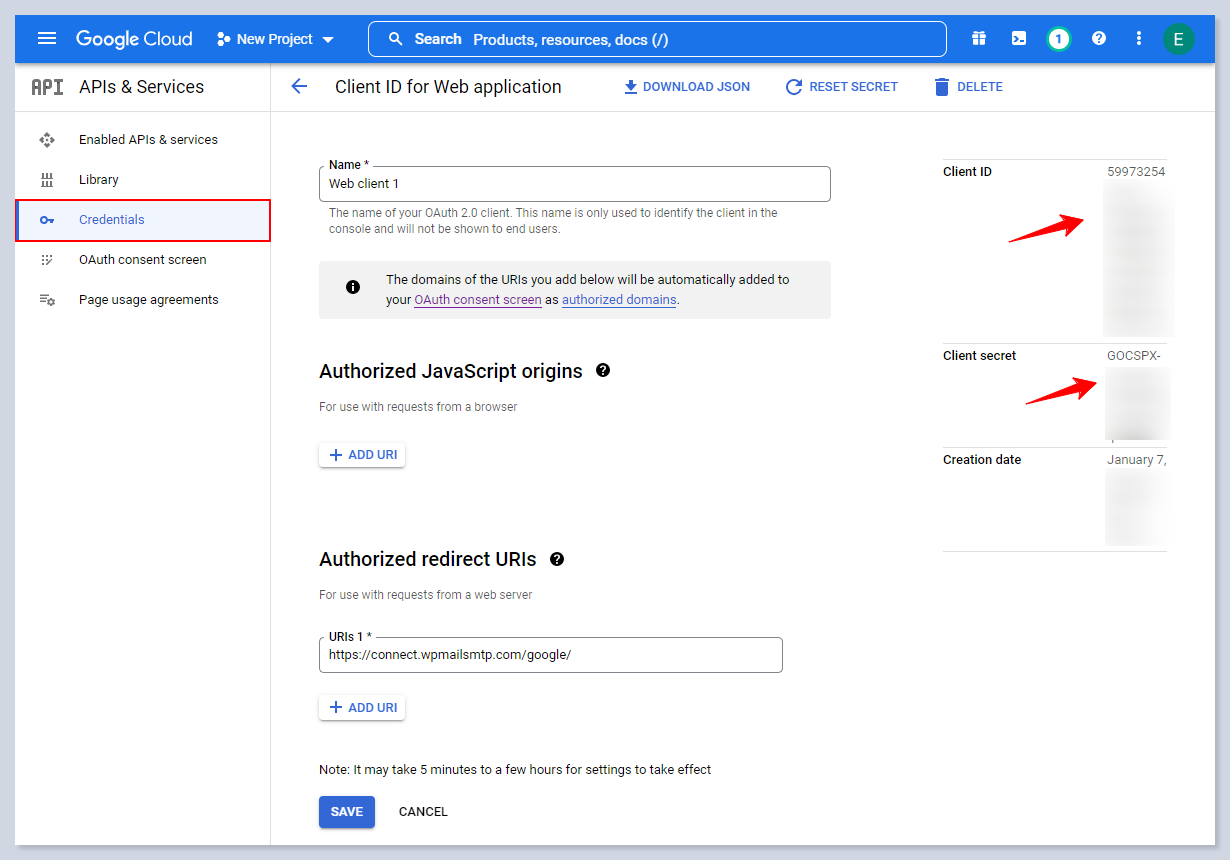The width and height of the screenshot is (1230, 860).
Task: Click the search bar for products and resources
Action: [x=657, y=39]
